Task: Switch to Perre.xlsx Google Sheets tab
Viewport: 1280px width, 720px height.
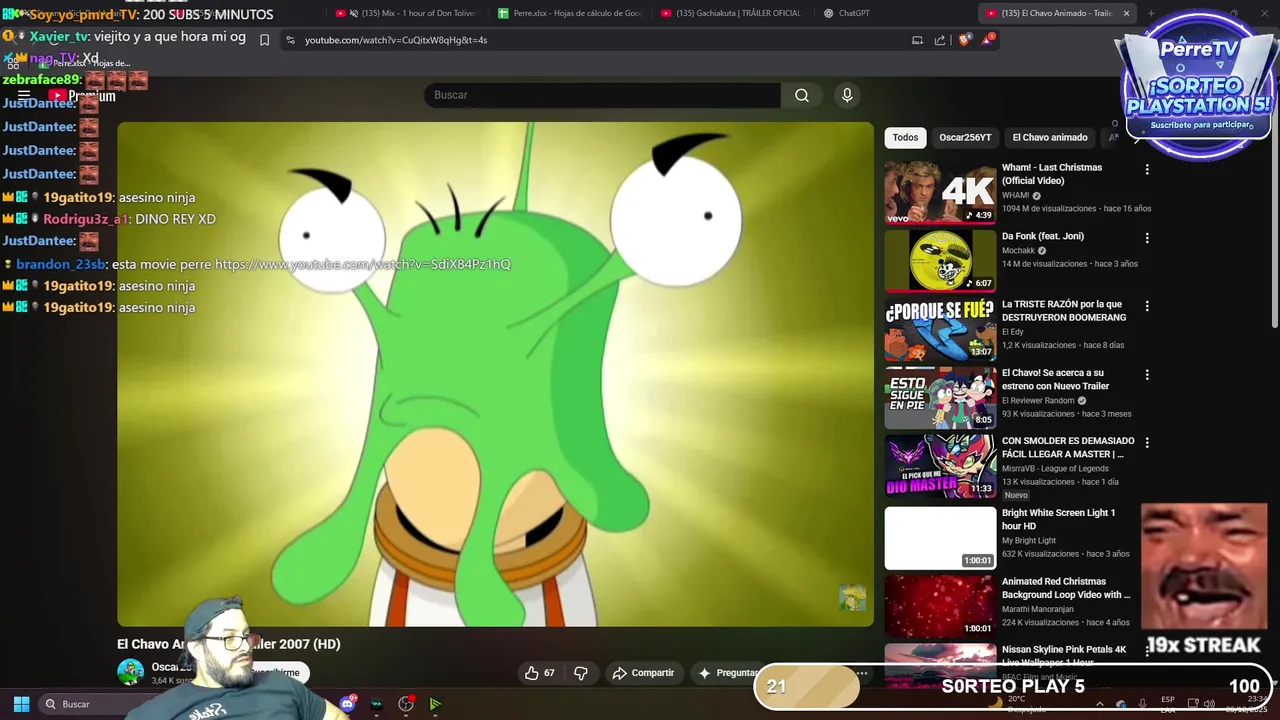Action: point(570,13)
